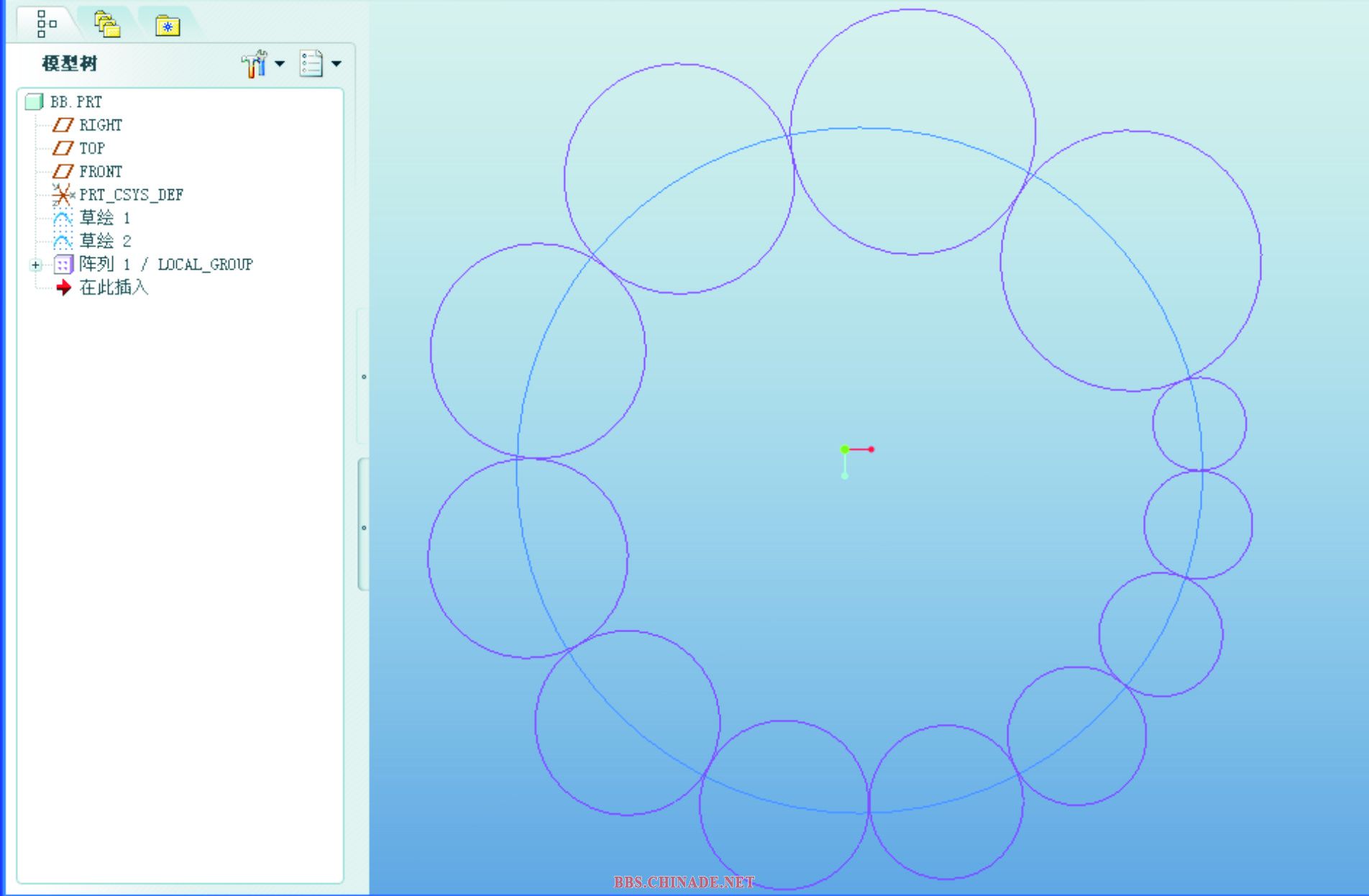Viewport: 1369px width, 896px height.
Task: Click the model tree settings hammer icon
Action: 255,63
